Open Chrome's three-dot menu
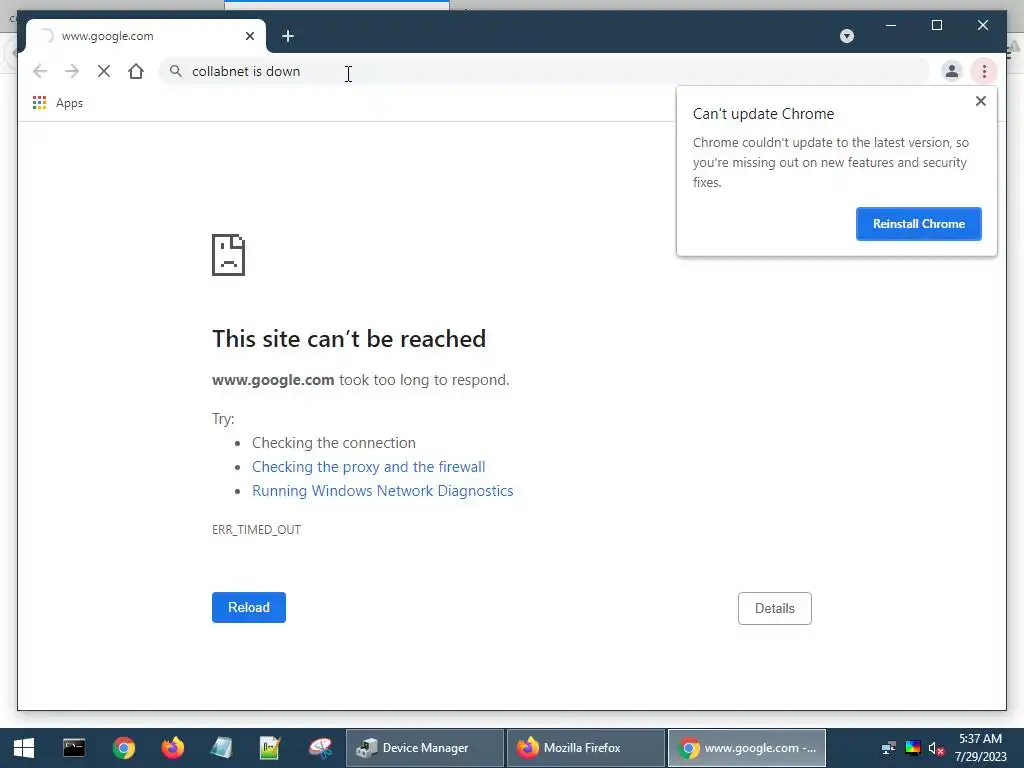Screen dimensions: 1024x768 (984, 71)
